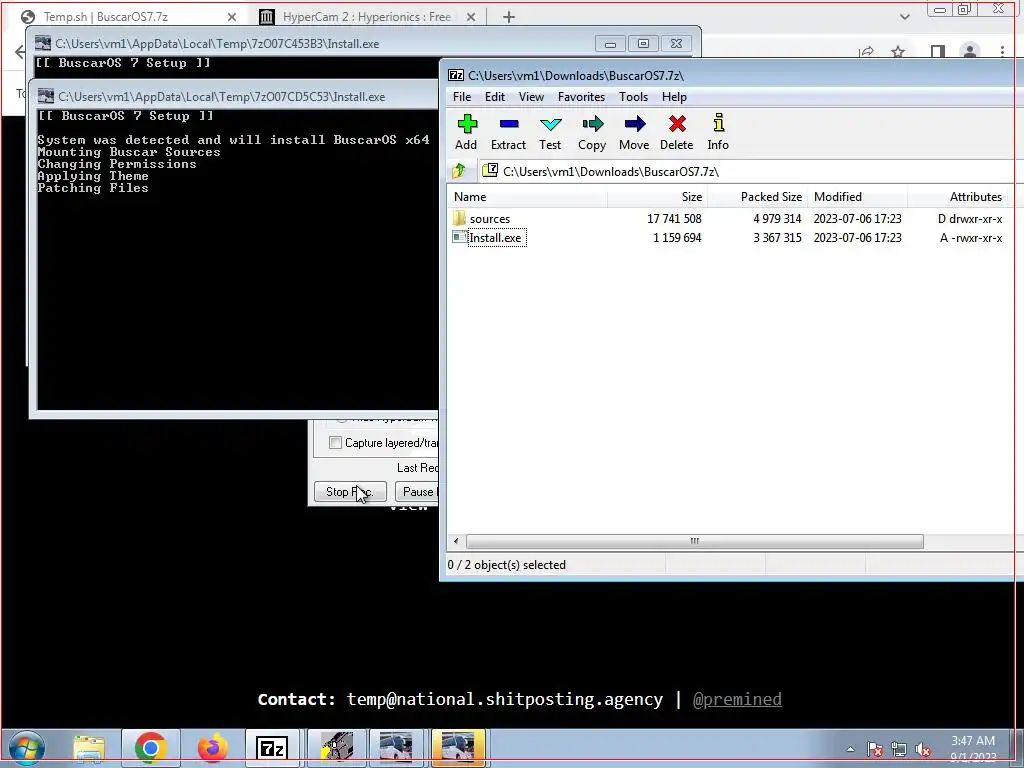Open Action Center flag in tray
1024x768 pixels.
tap(874, 749)
